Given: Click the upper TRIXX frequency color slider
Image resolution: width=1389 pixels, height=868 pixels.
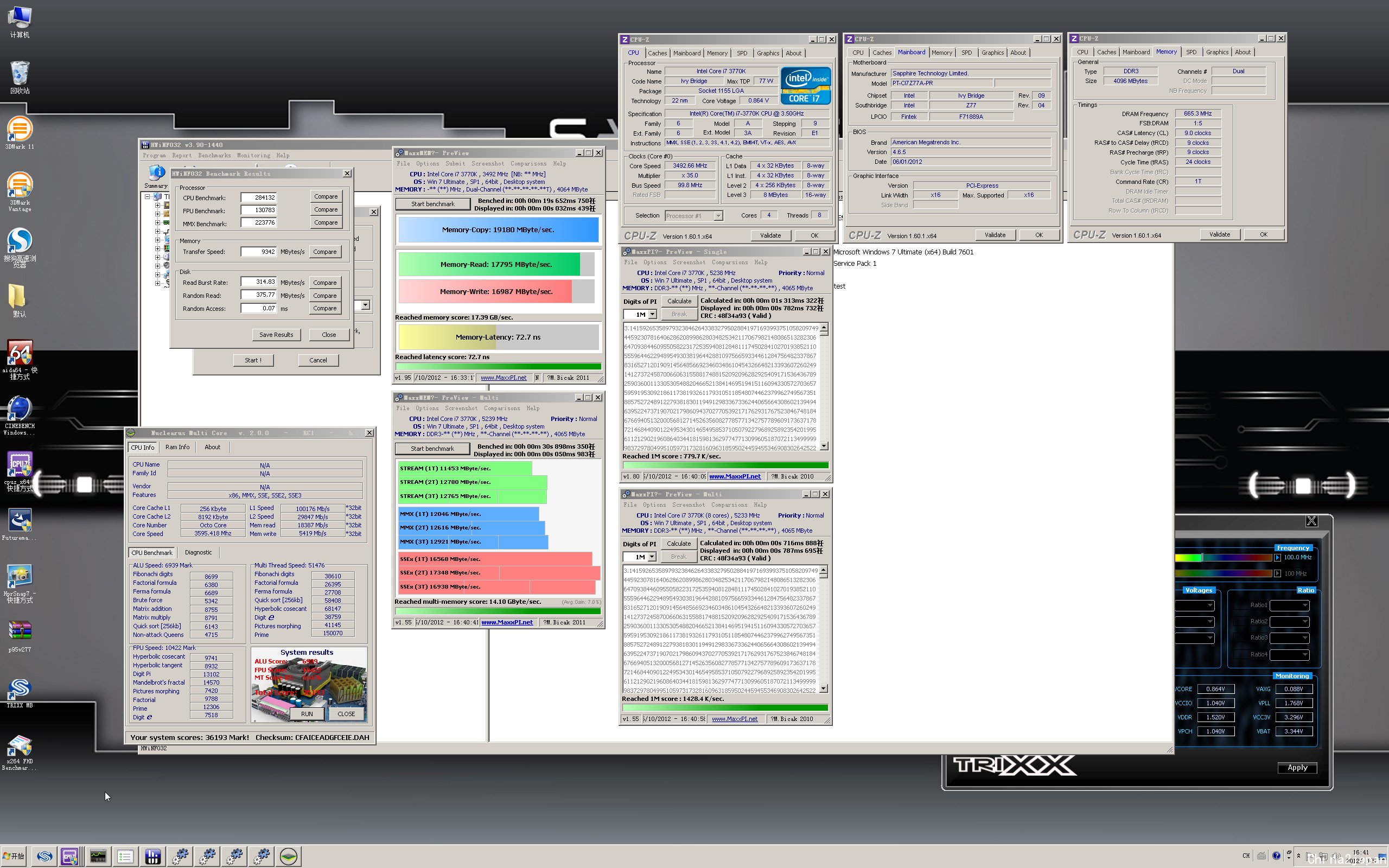Looking at the screenshot, I should (1222, 558).
